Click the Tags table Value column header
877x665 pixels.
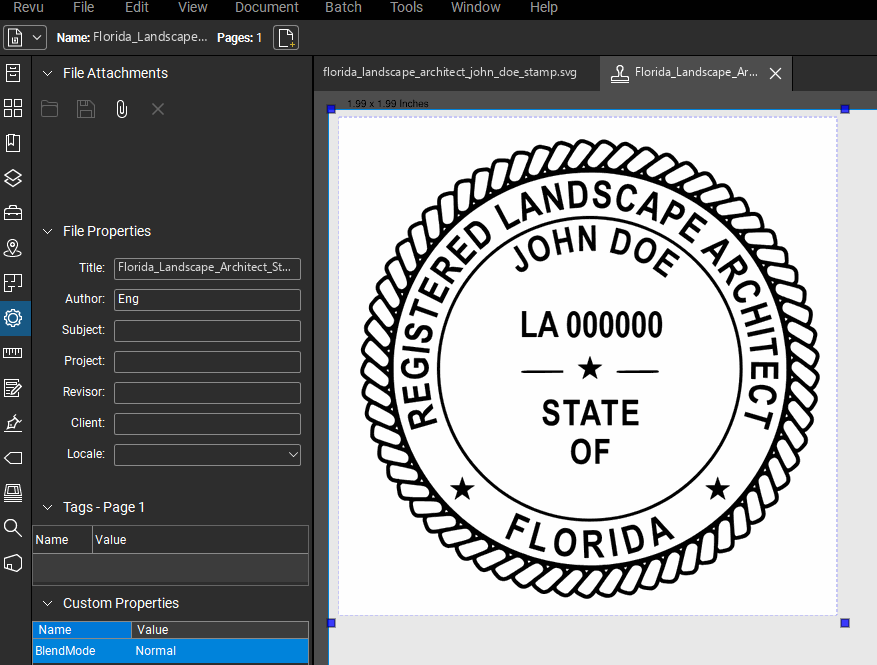(200, 540)
